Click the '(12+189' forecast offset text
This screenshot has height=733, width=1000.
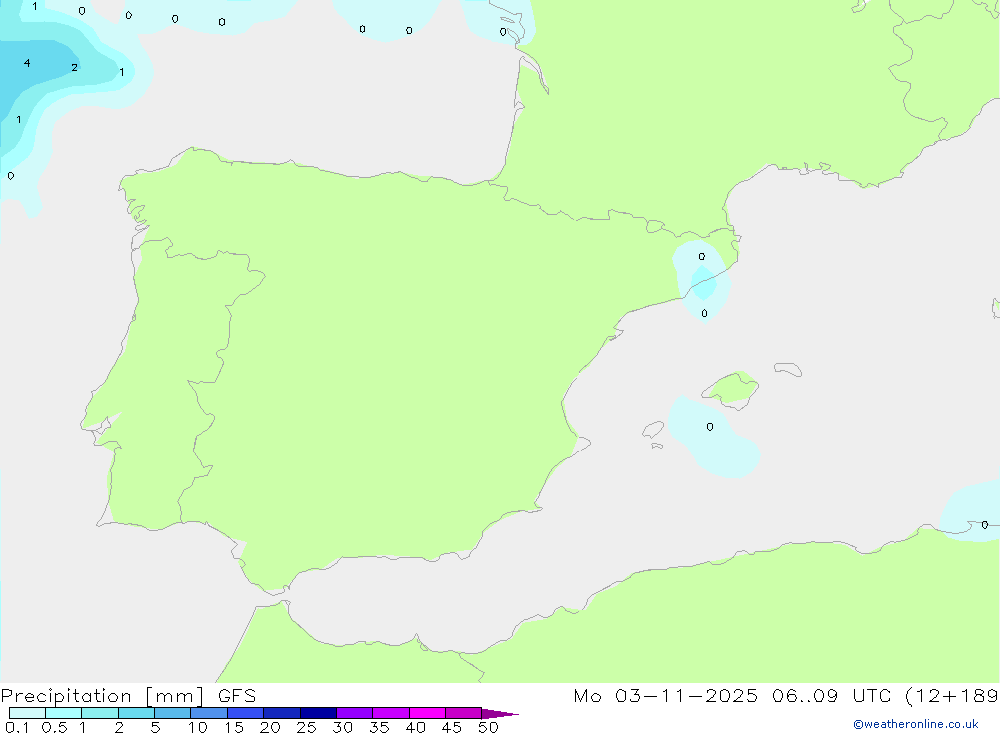click(x=952, y=696)
